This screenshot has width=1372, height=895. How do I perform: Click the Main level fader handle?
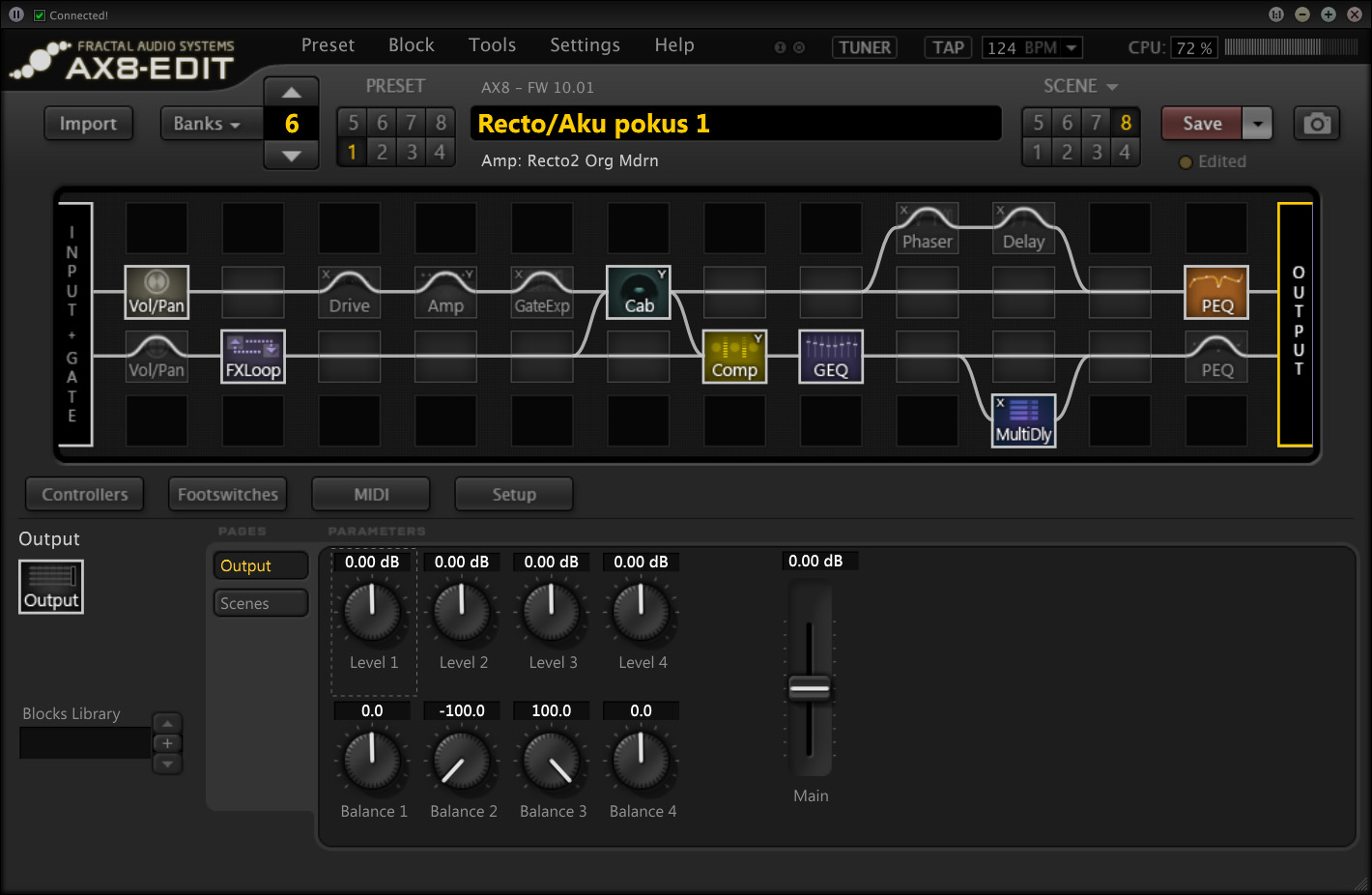pyautogui.click(x=810, y=688)
